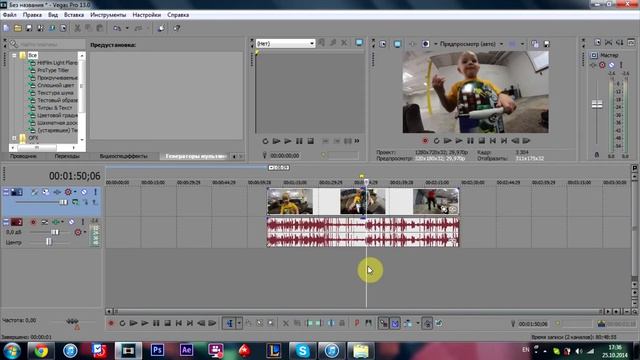The width and height of the screenshot is (640, 360).
Task: Collapse the 'Все' folder in the generators tree
Action: pyautogui.click(x=14, y=55)
